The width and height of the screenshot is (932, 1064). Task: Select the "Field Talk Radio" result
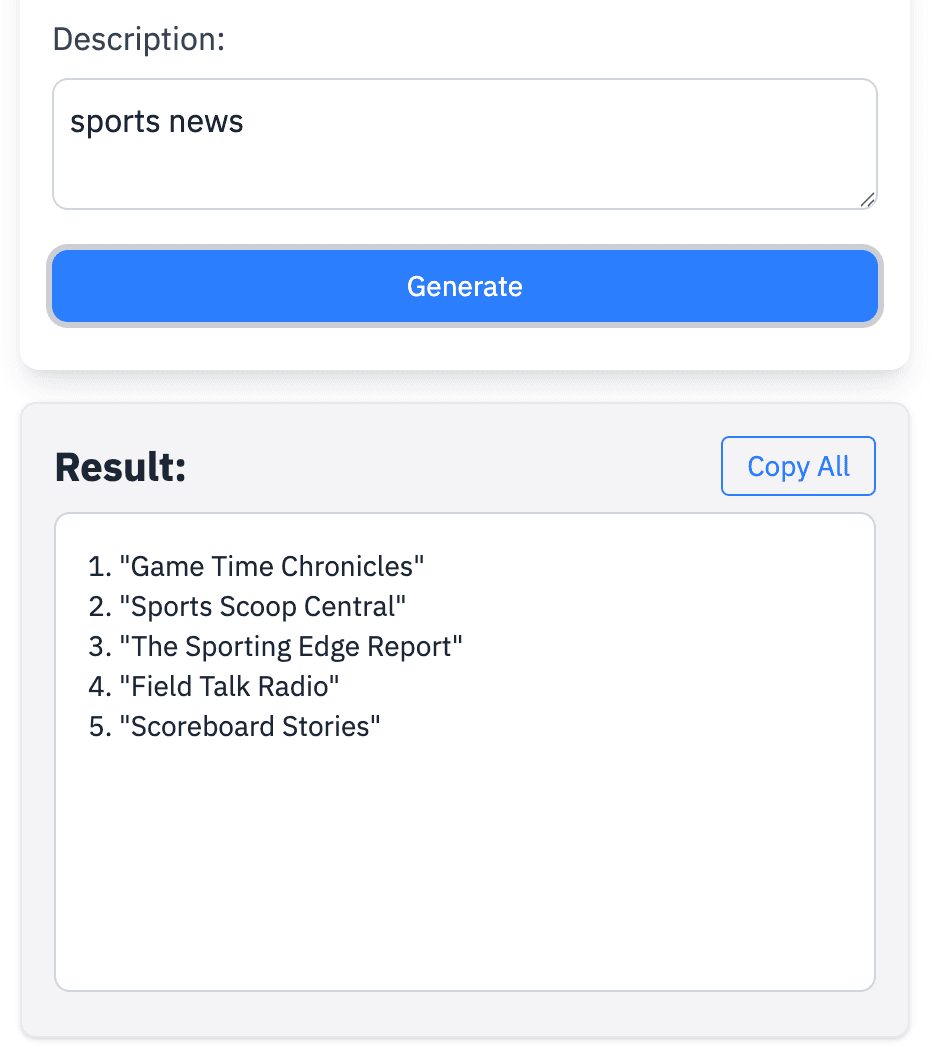pyautogui.click(x=229, y=687)
